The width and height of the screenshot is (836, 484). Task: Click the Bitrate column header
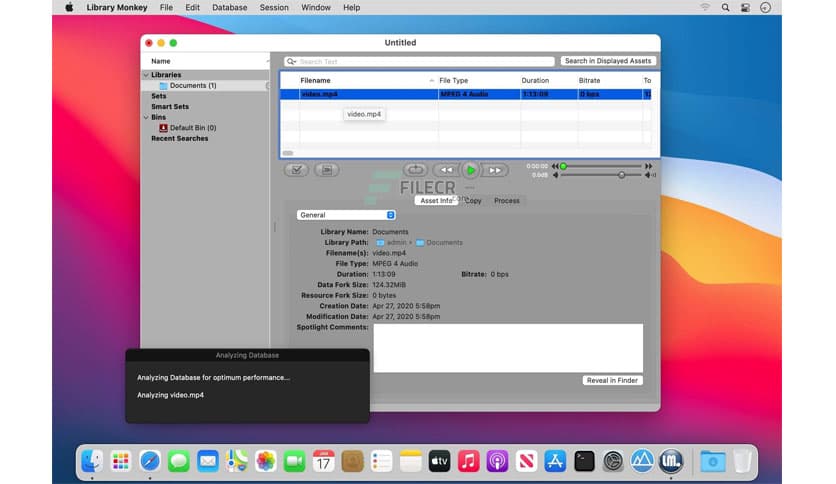click(x=589, y=80)
